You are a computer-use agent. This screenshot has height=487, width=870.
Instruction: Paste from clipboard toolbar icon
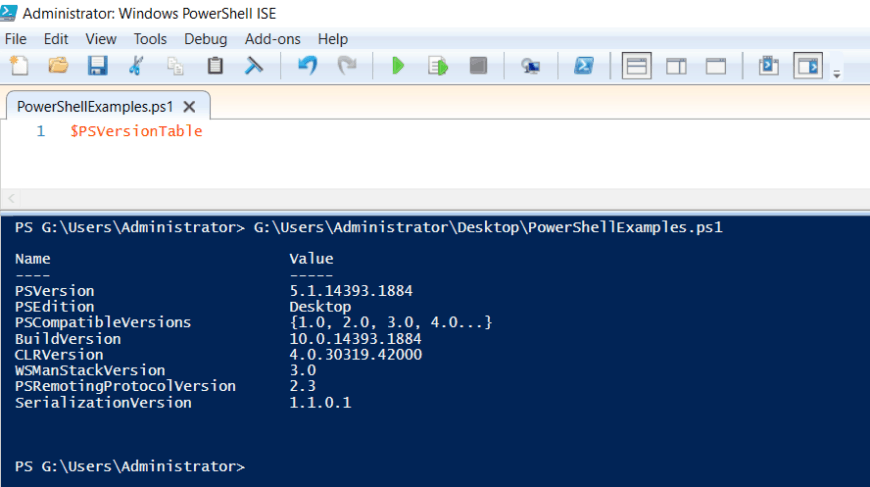(215, 66)
